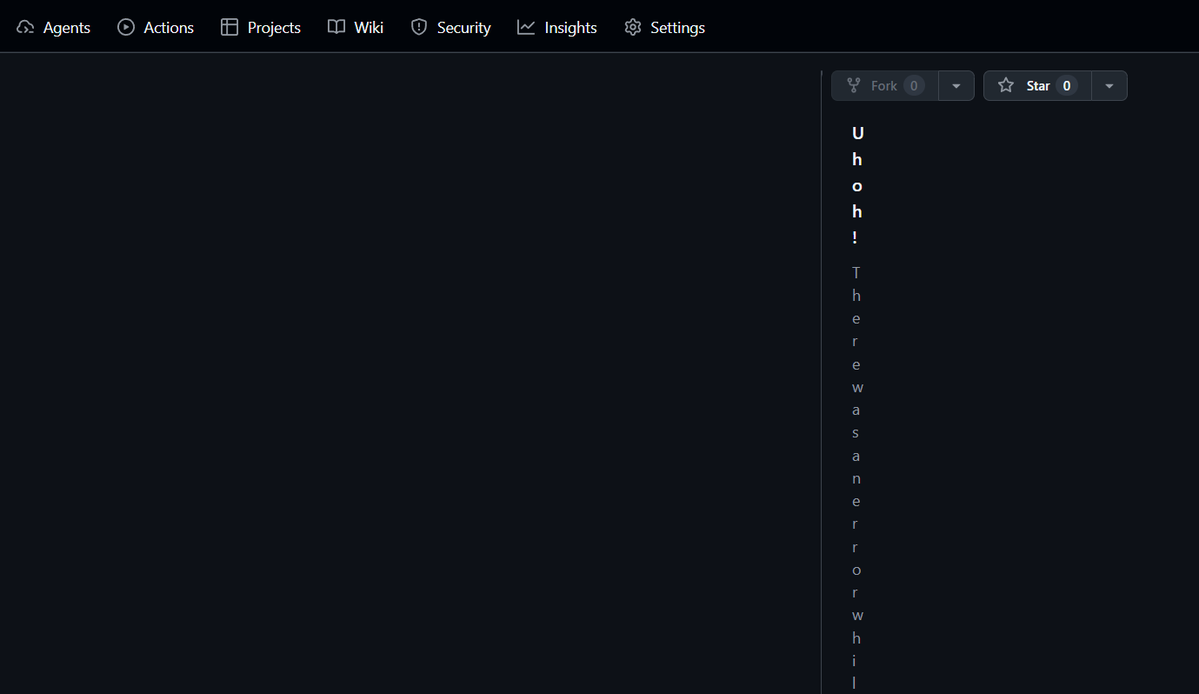Open the Star options dropdown arrow

[1109, 85]
